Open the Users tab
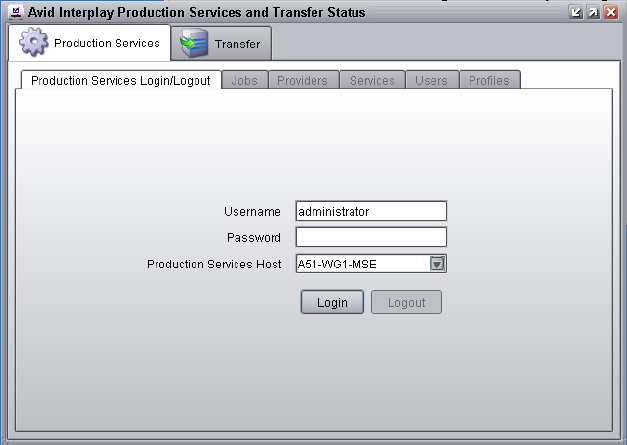The height and width of the screenshot is (445, 627). (431, 80)
